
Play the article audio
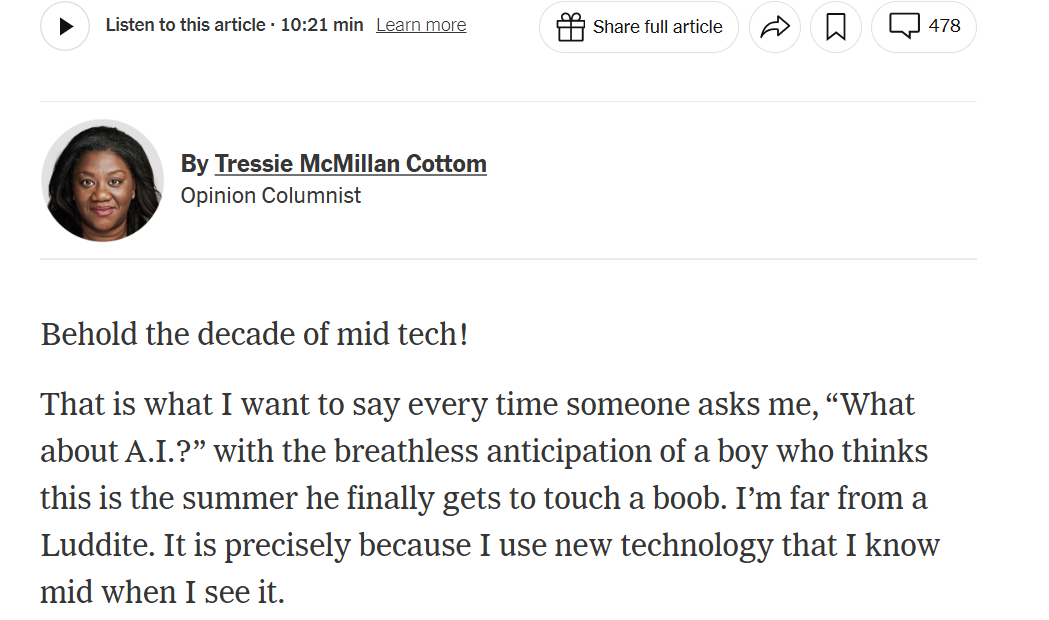[x=65, y=26]
